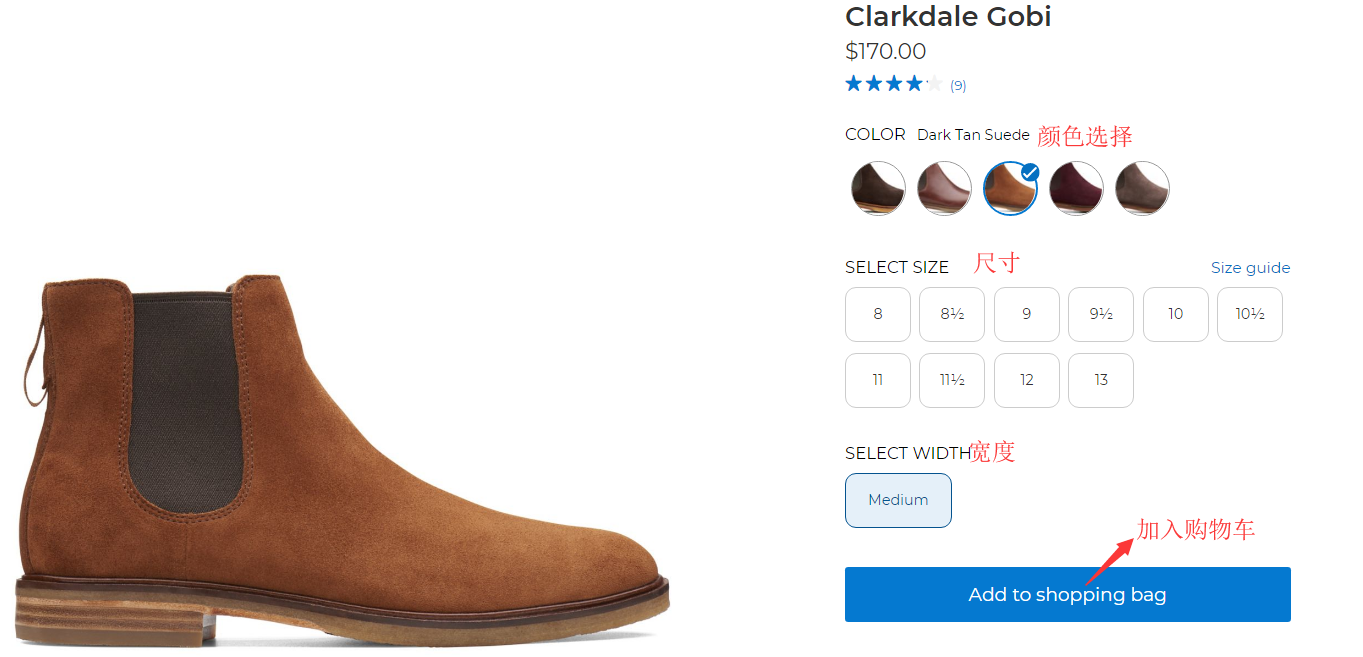Pick the burgundy color swatch
The height and width of the screenshot is (657, 1363).
(1076, 188)
